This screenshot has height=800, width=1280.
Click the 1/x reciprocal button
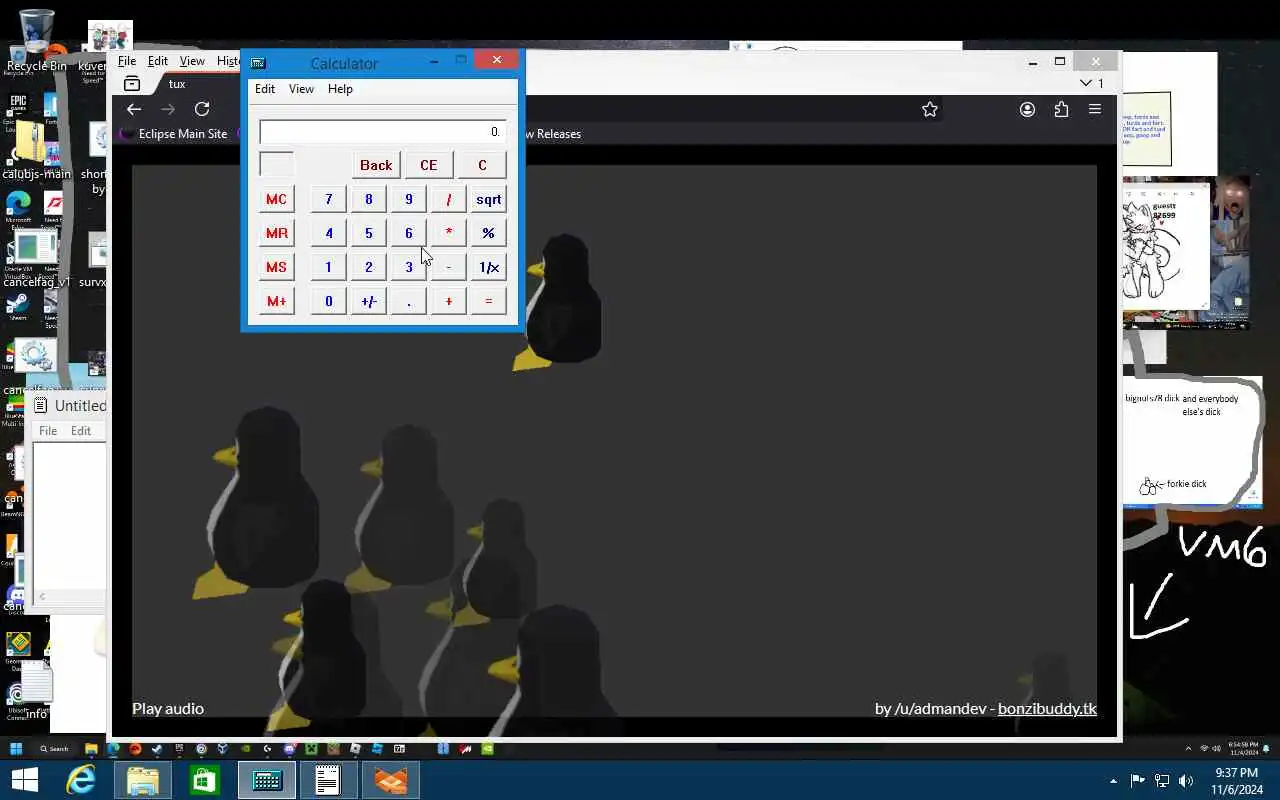coord(488,267)
